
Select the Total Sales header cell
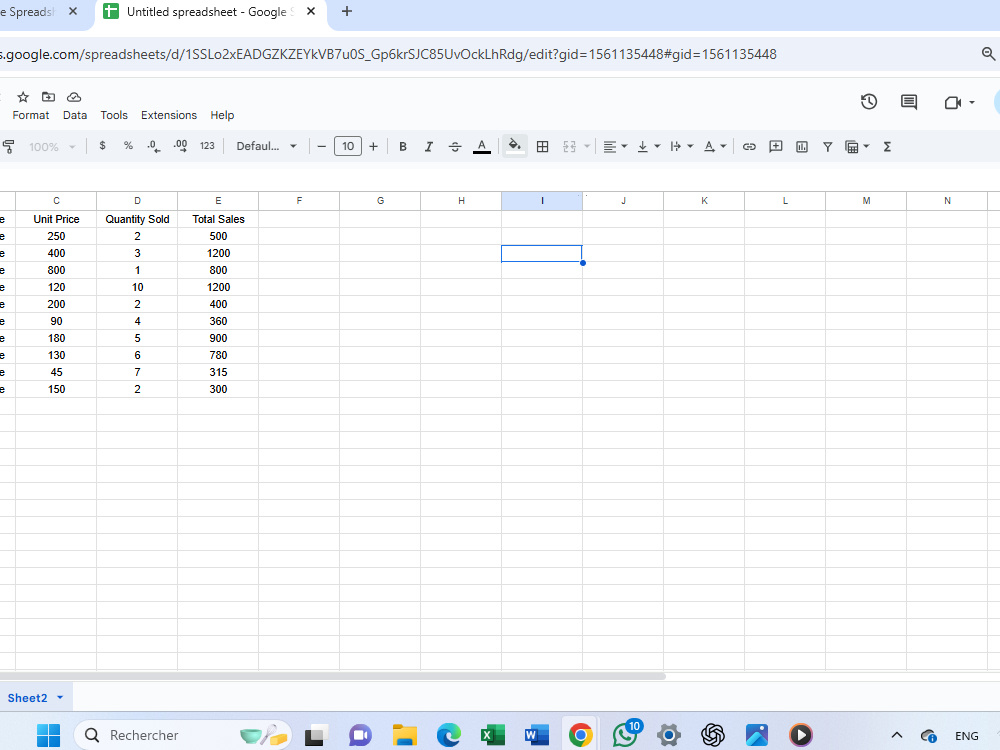point(218,219)
